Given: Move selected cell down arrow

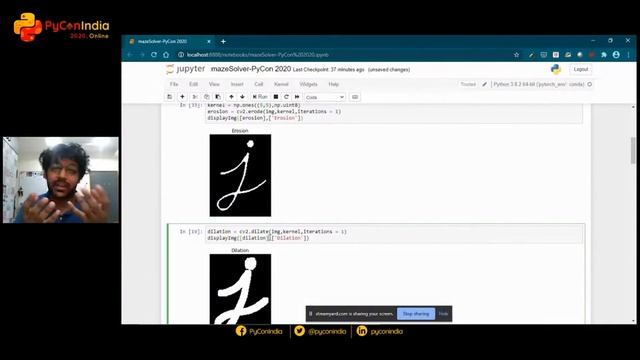Looking at the screenshot, I should point(242,97).
